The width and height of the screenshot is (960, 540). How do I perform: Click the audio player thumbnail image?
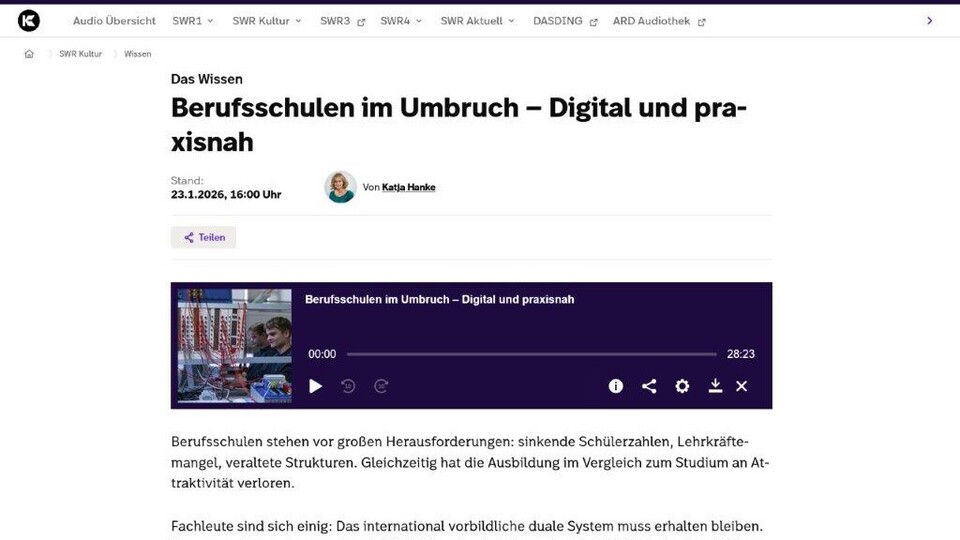pyautogui.click(x=234, y=345)
